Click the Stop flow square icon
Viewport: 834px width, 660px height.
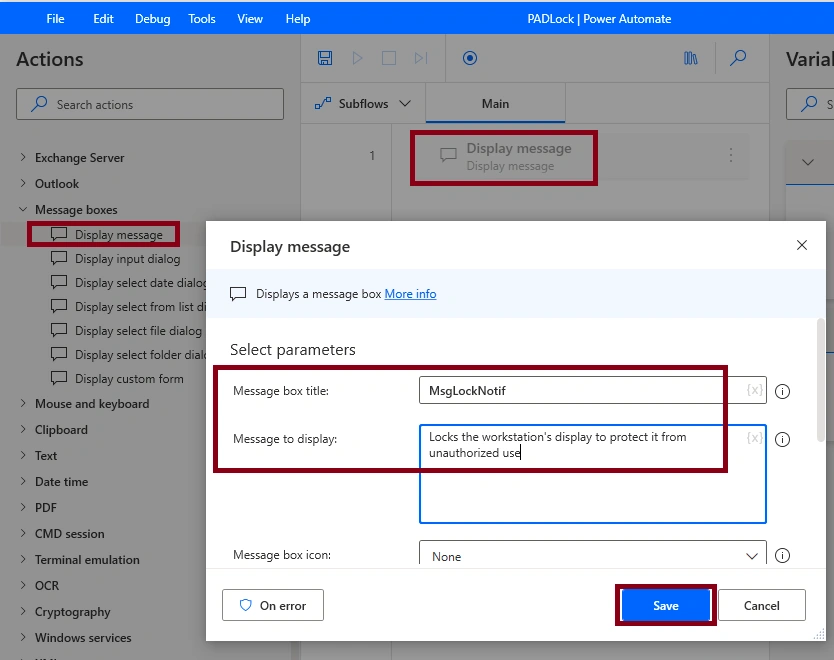[389, 58]
